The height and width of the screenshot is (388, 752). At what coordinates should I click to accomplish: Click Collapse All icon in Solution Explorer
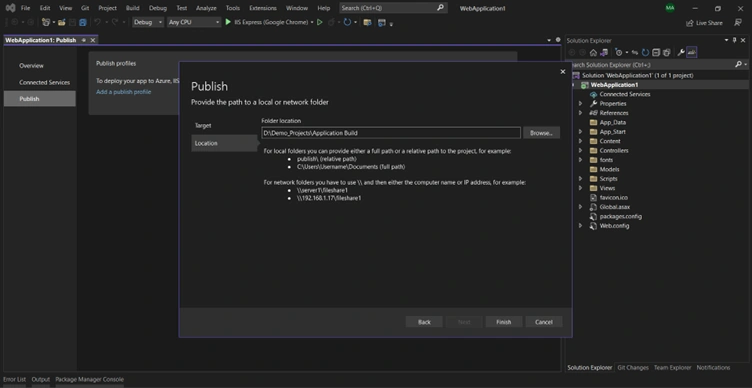pyautogui.click(x=656, y=53)
